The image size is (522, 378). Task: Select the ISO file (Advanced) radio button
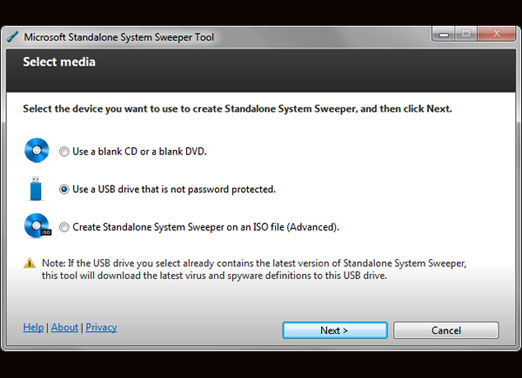tap(64, 227)
